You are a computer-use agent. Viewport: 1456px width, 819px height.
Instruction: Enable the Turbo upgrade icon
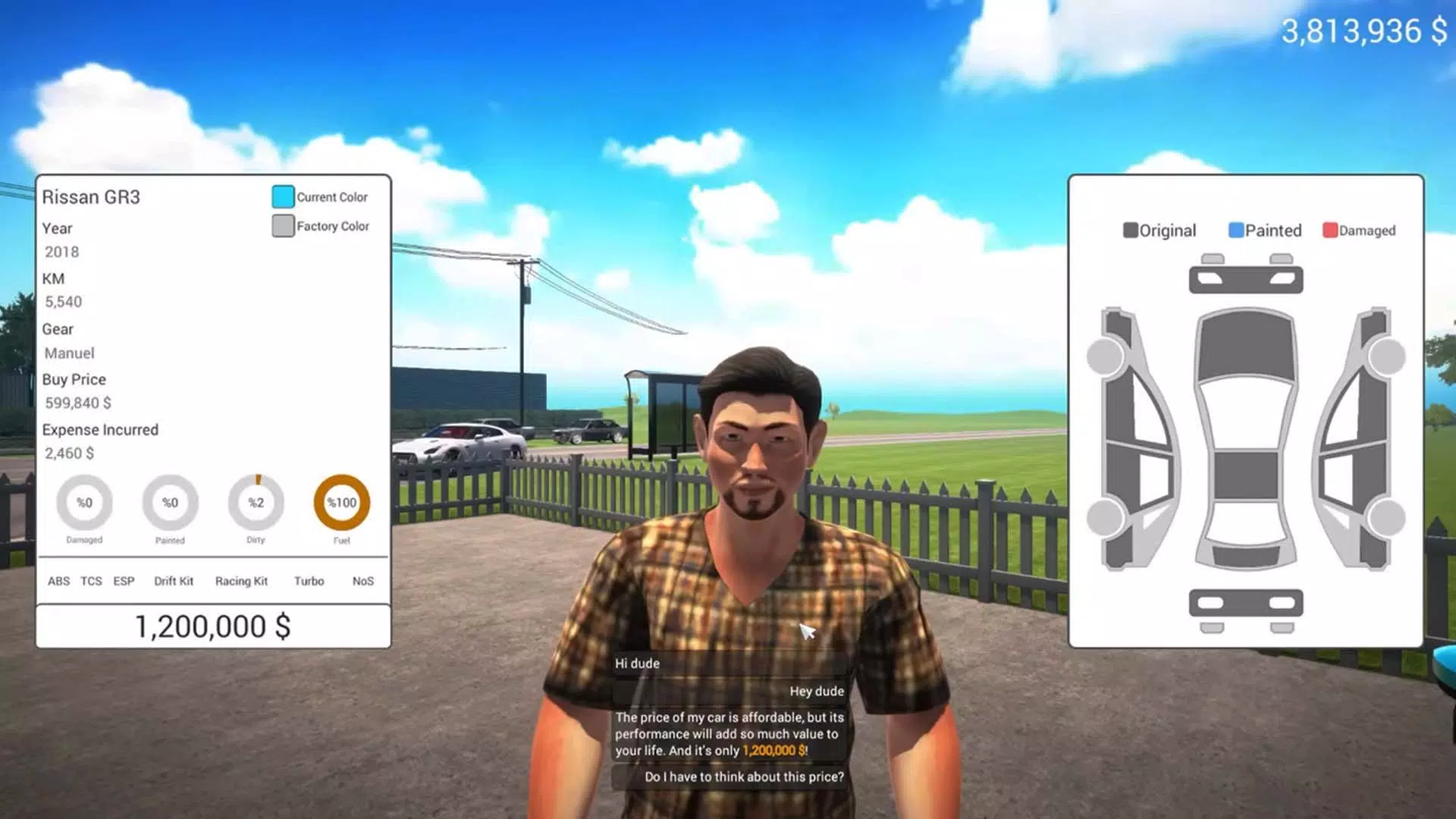point(309,581)
